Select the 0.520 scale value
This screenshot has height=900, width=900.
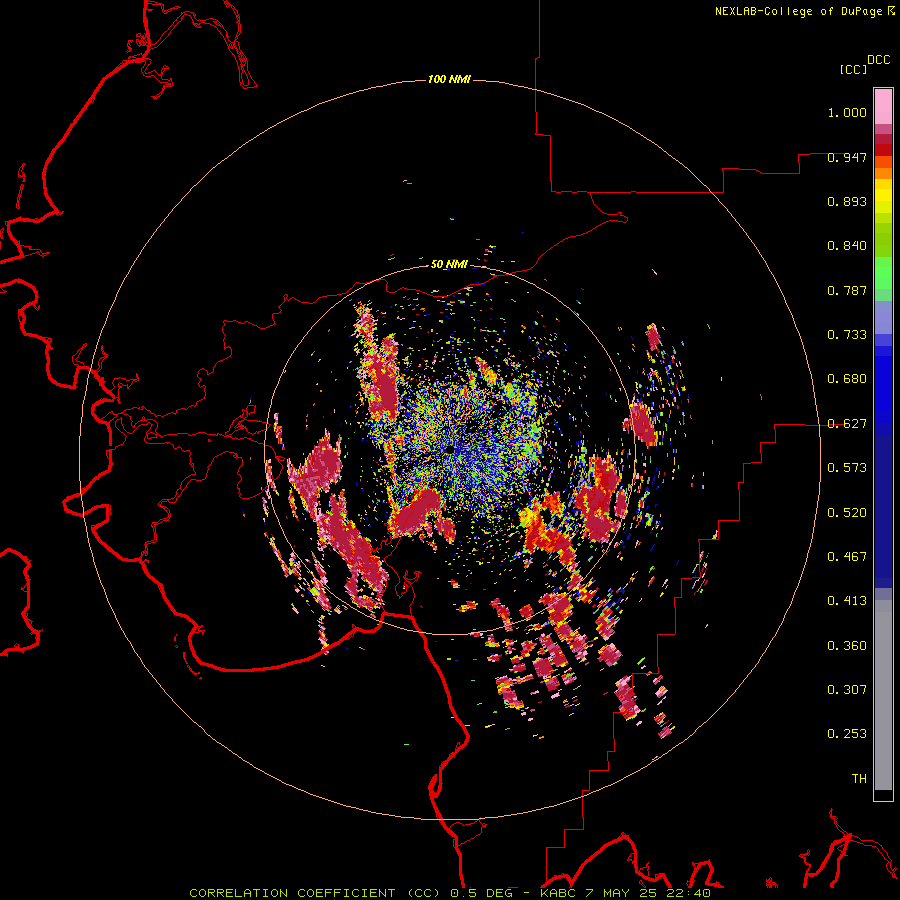click(x=847, y=513)
